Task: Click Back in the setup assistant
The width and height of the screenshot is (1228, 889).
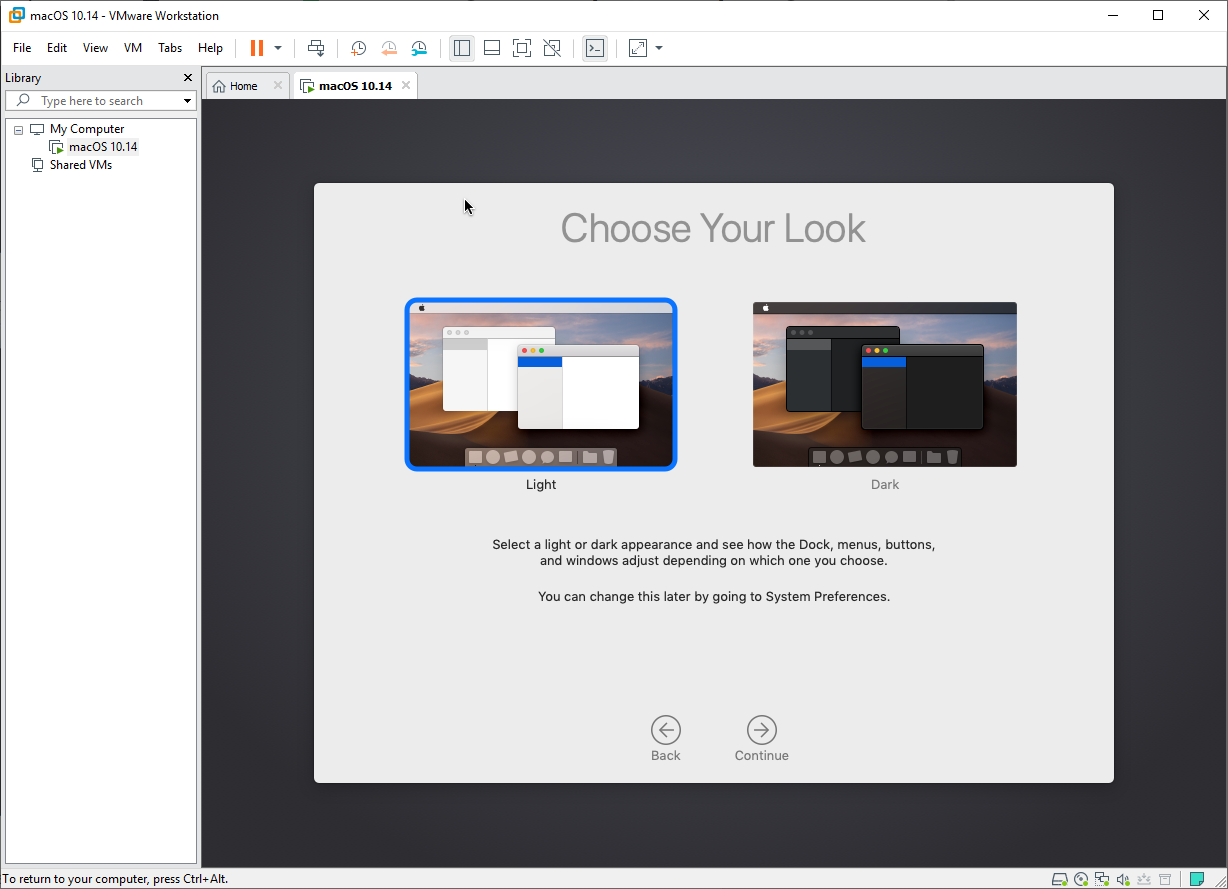Action: tap(666, 731)
